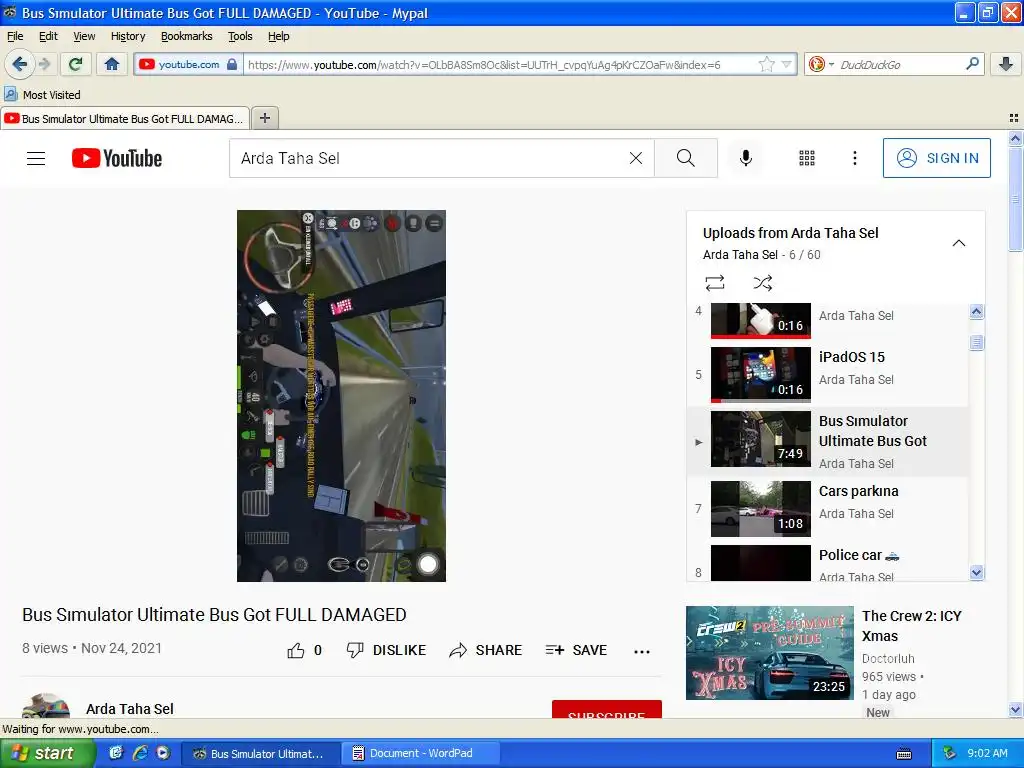Image resolution: width=1024 pixels, height=768 pixels.
Task: Click the search bar magnifier icon in browser
Action: 972,64
